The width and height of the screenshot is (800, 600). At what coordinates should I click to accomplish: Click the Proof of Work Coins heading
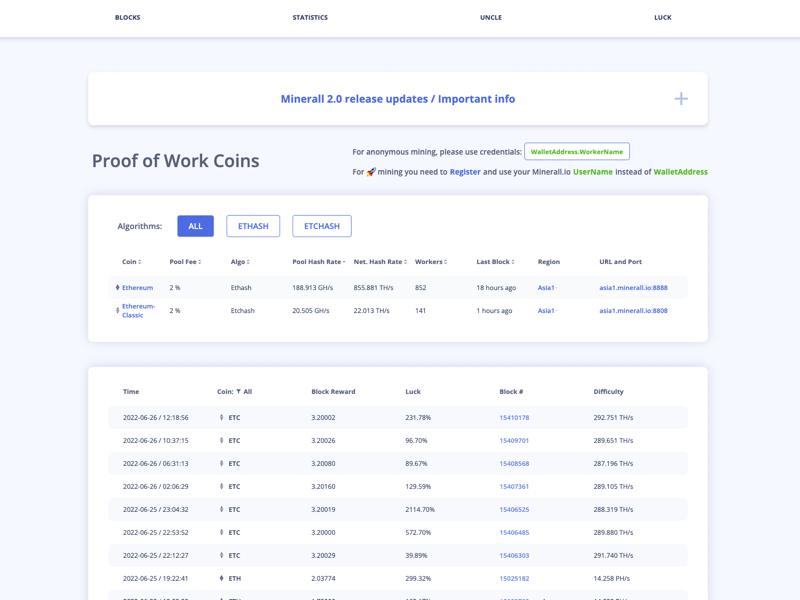pyautogui.click(x=176, y=161)
